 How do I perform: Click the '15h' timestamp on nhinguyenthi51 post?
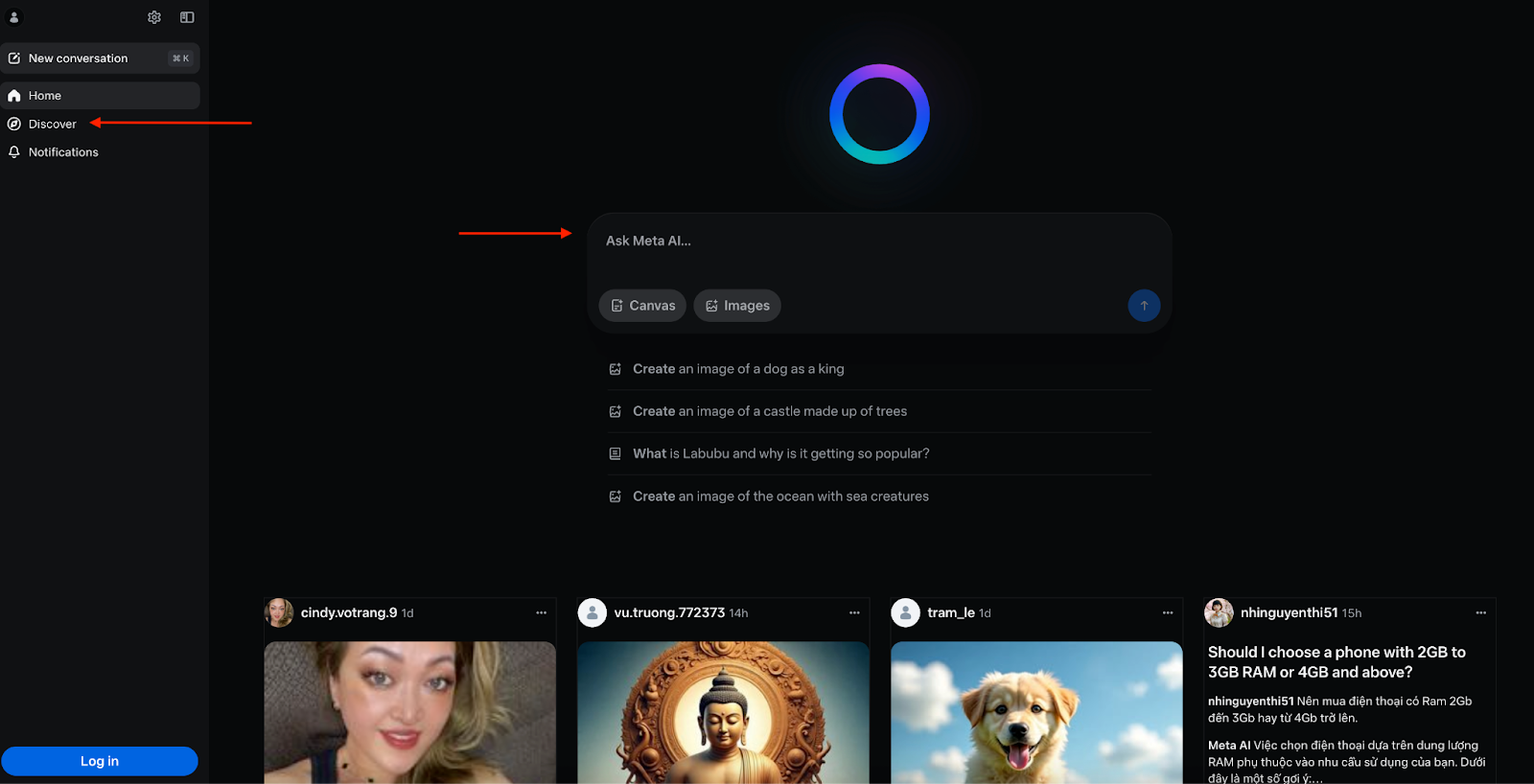pyautogui.click(x=1352, y=613)
